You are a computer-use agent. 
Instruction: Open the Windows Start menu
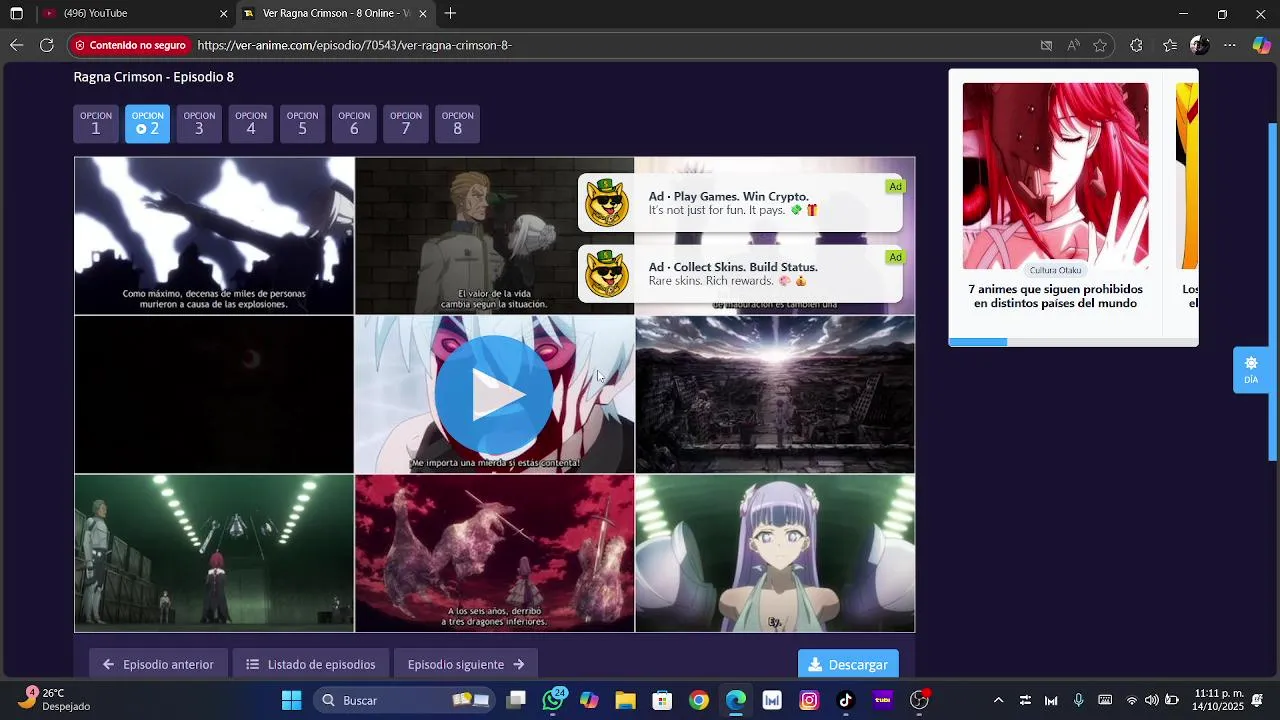(291, 700)
